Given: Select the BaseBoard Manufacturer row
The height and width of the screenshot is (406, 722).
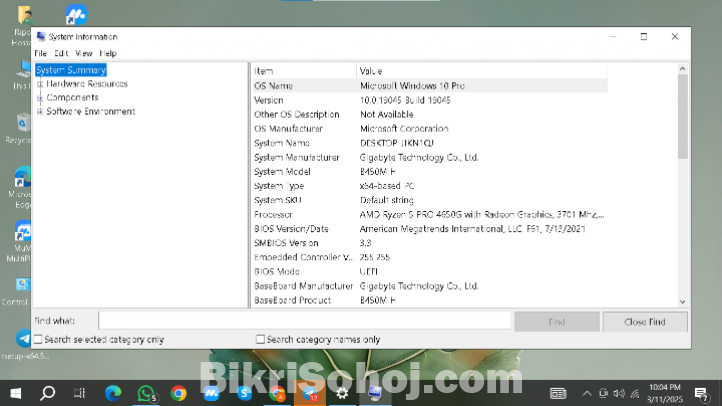Looking at the screenshot, I should pos(430,286).
